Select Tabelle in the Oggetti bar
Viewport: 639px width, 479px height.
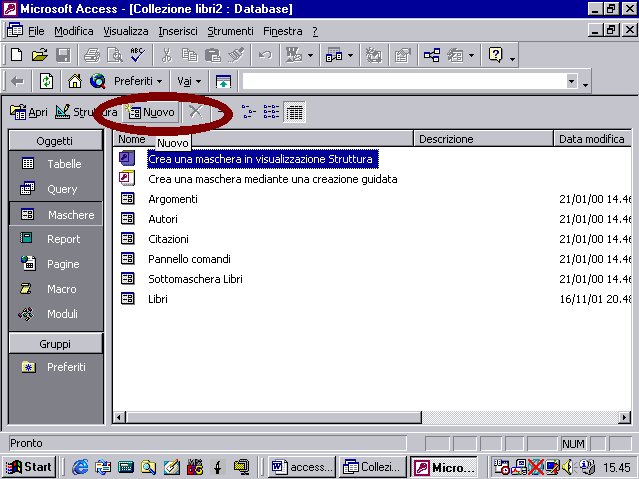(x=56, y=164)
